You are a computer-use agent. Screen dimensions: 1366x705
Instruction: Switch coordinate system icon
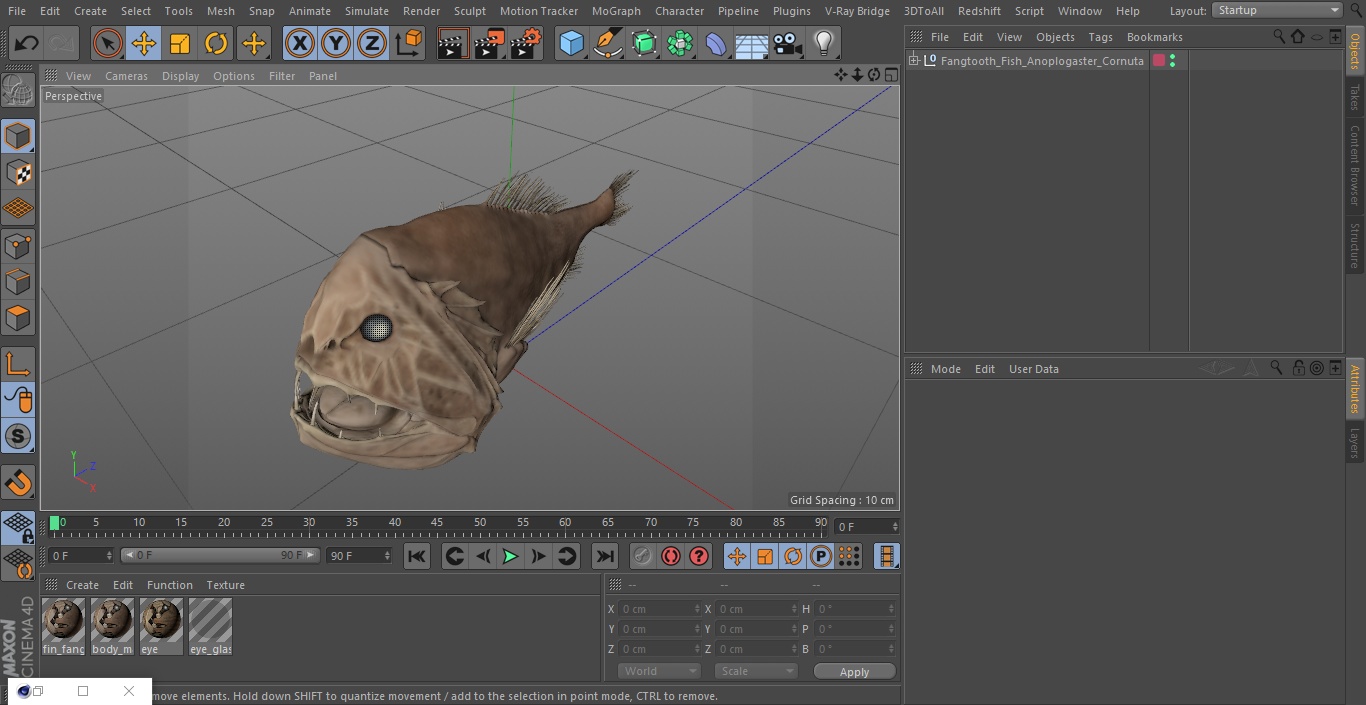409,43
